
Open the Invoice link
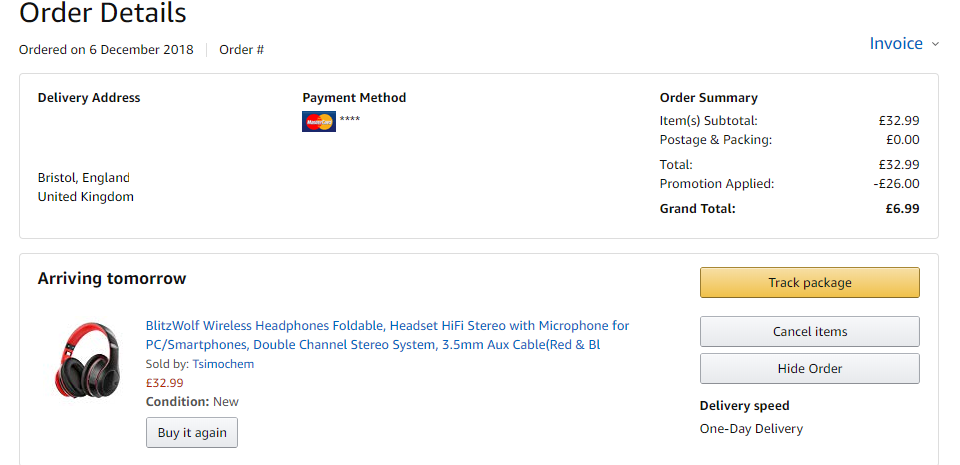point(896,43)
